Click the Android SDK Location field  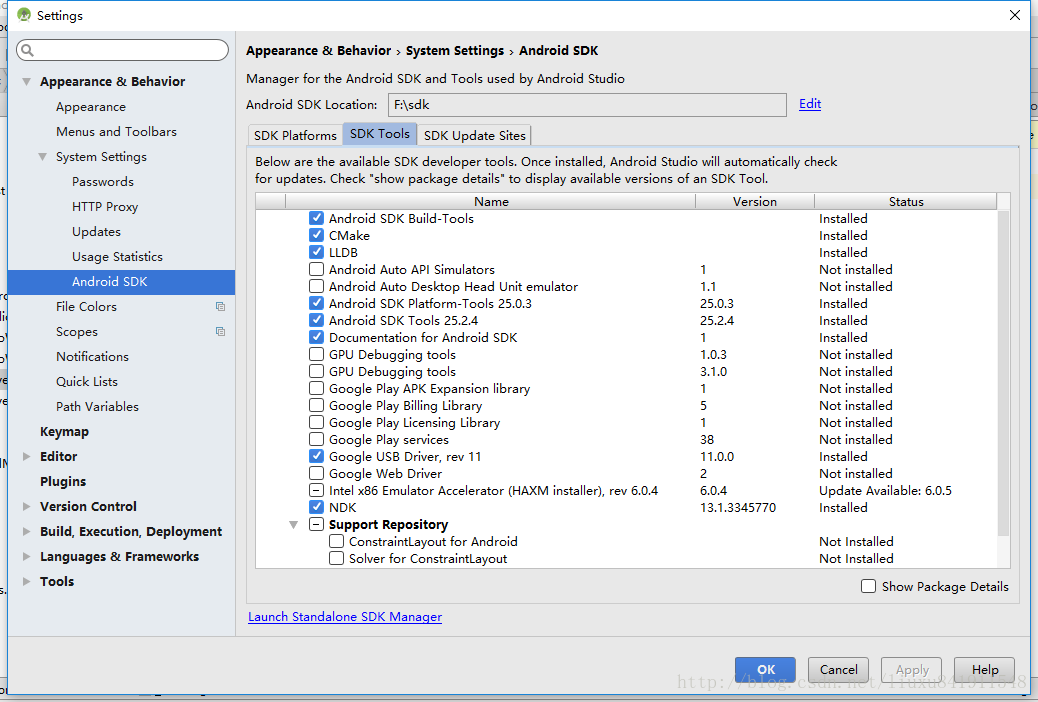pos(587,105)
